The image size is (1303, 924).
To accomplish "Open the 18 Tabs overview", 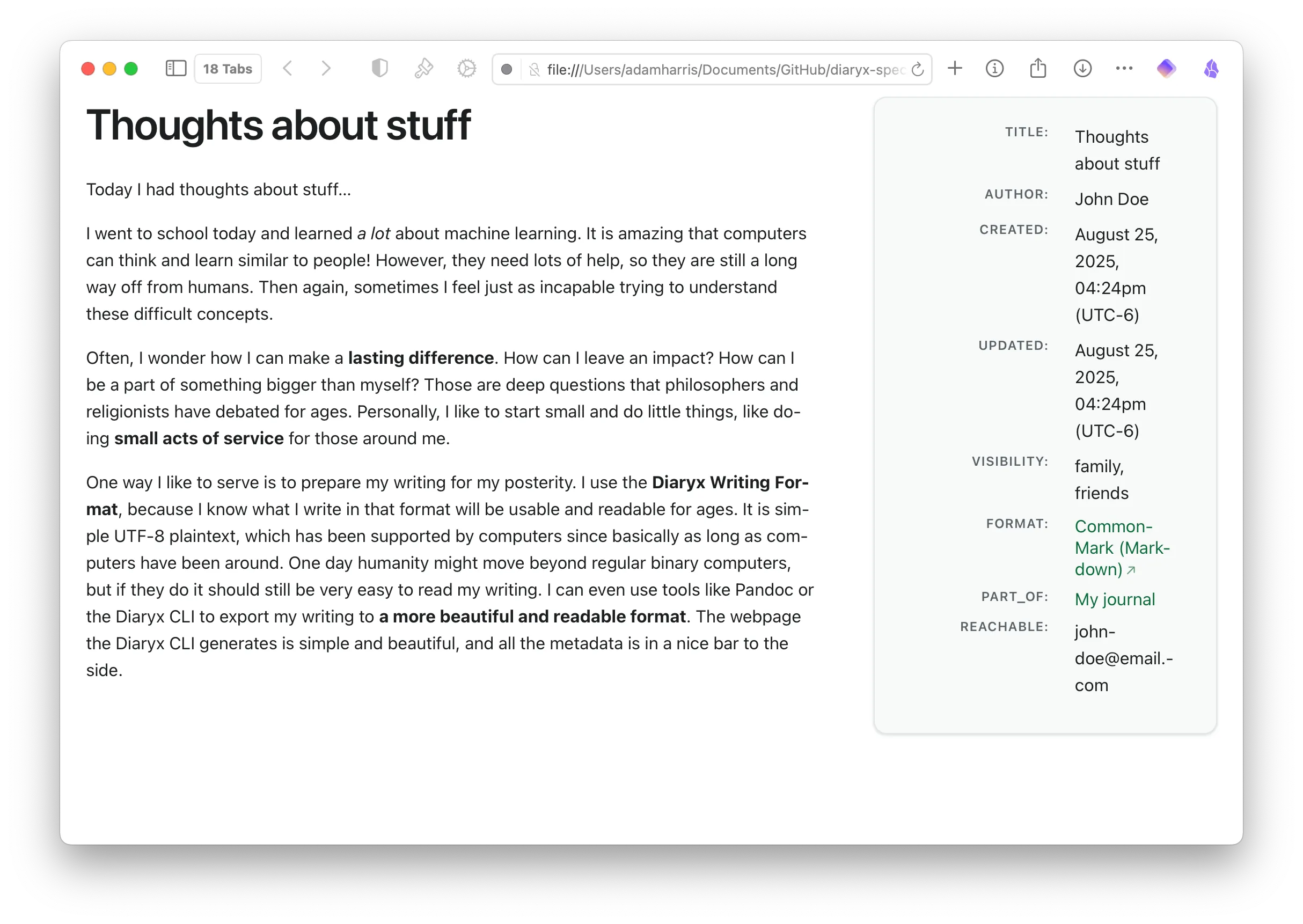I will [228, 69].
